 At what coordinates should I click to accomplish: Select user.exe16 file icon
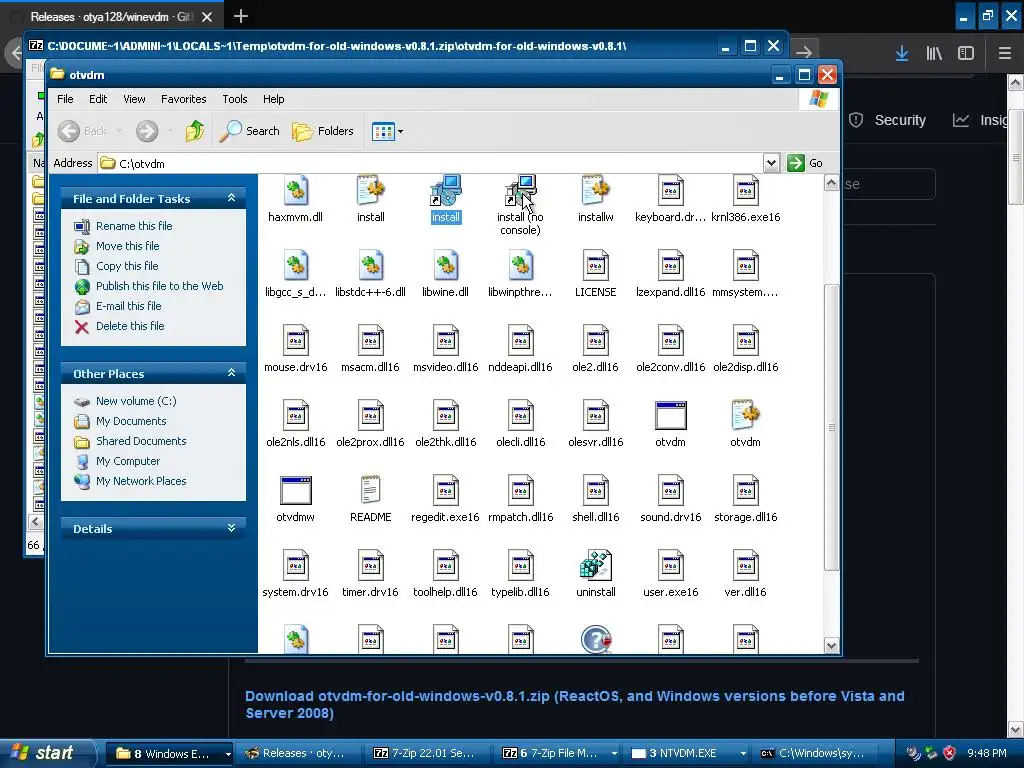pos(670,566)
